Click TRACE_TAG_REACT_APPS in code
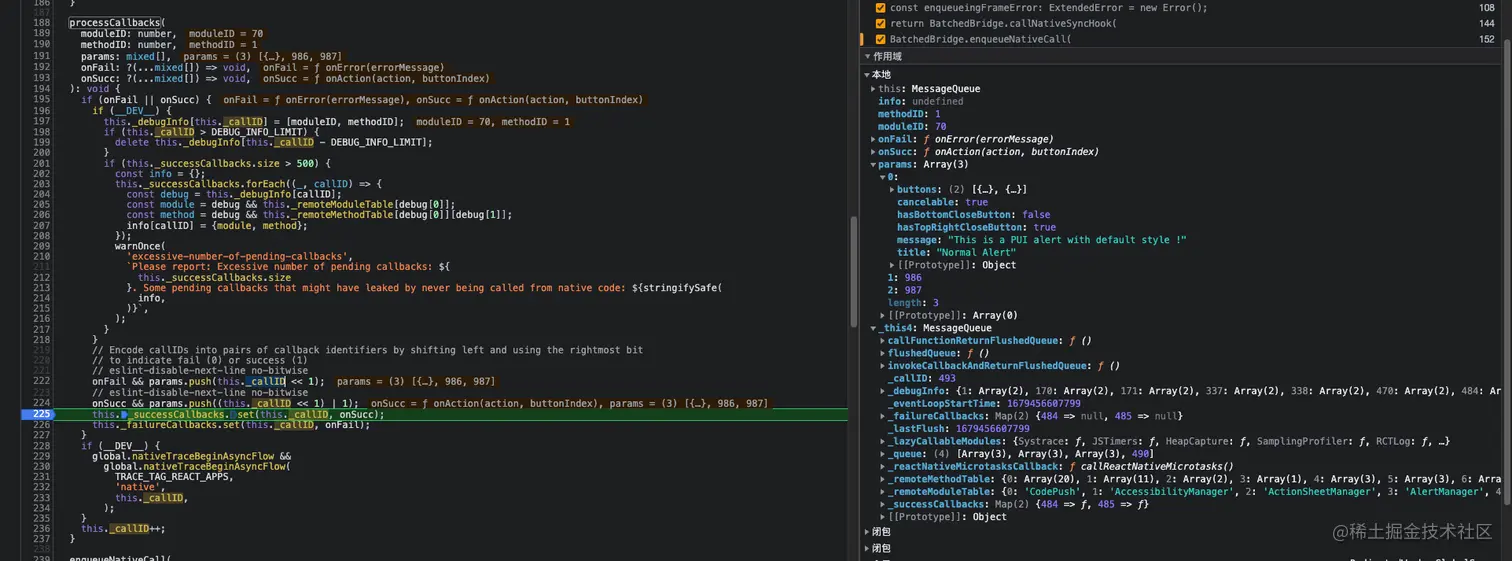This screenshot has height=561, width=1512. (x=174, y=477)
